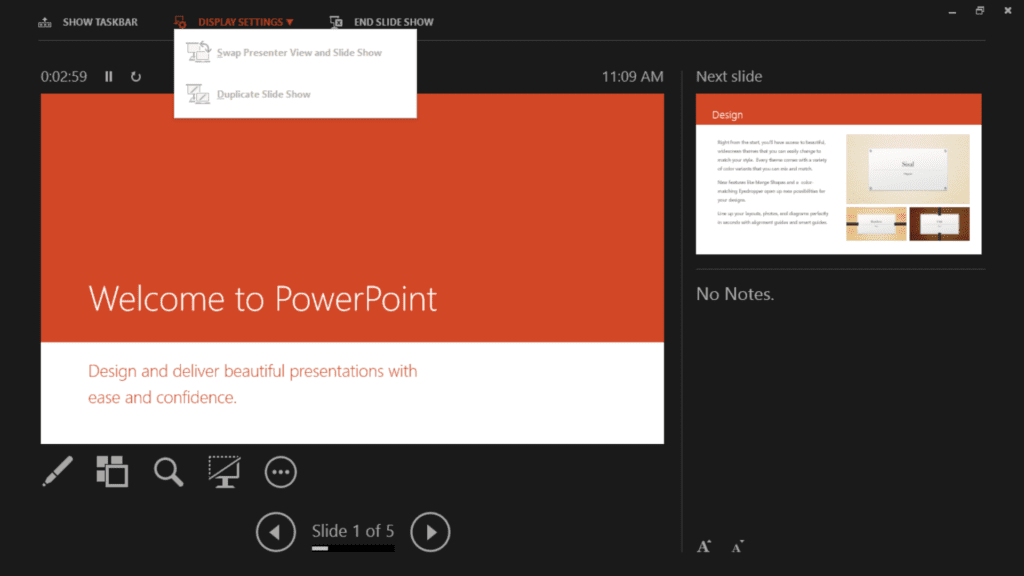Close the presenter view window
Viewport: 1024px width, 576px height.
[x=1008, y=10]
